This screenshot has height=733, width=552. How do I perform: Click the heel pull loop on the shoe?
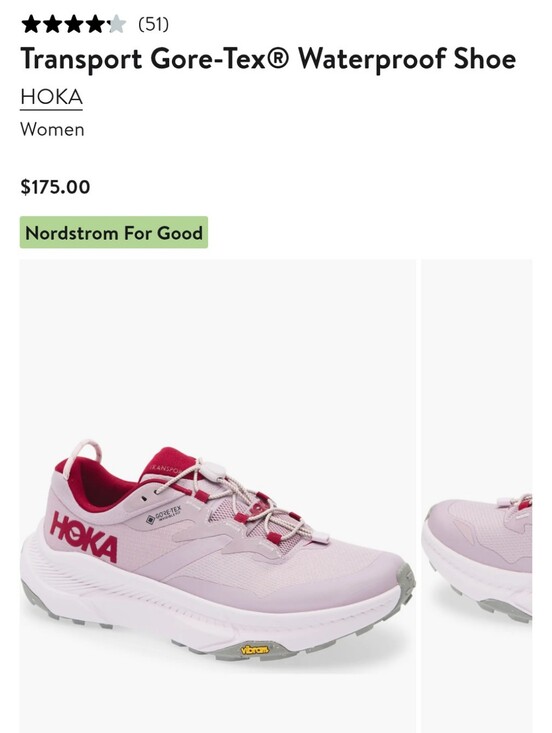tap(82, 457)
